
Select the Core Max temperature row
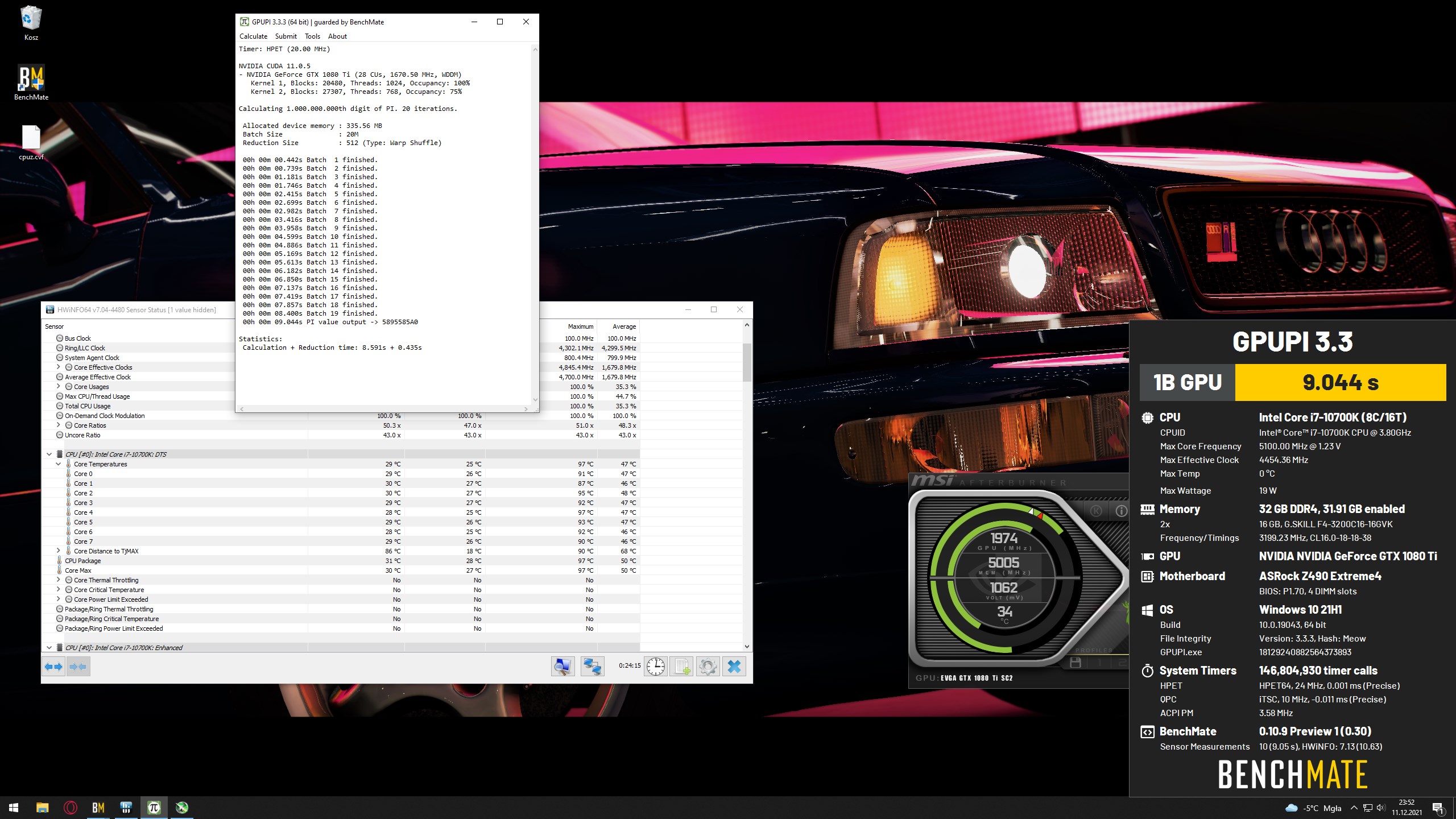pos(341,570)
